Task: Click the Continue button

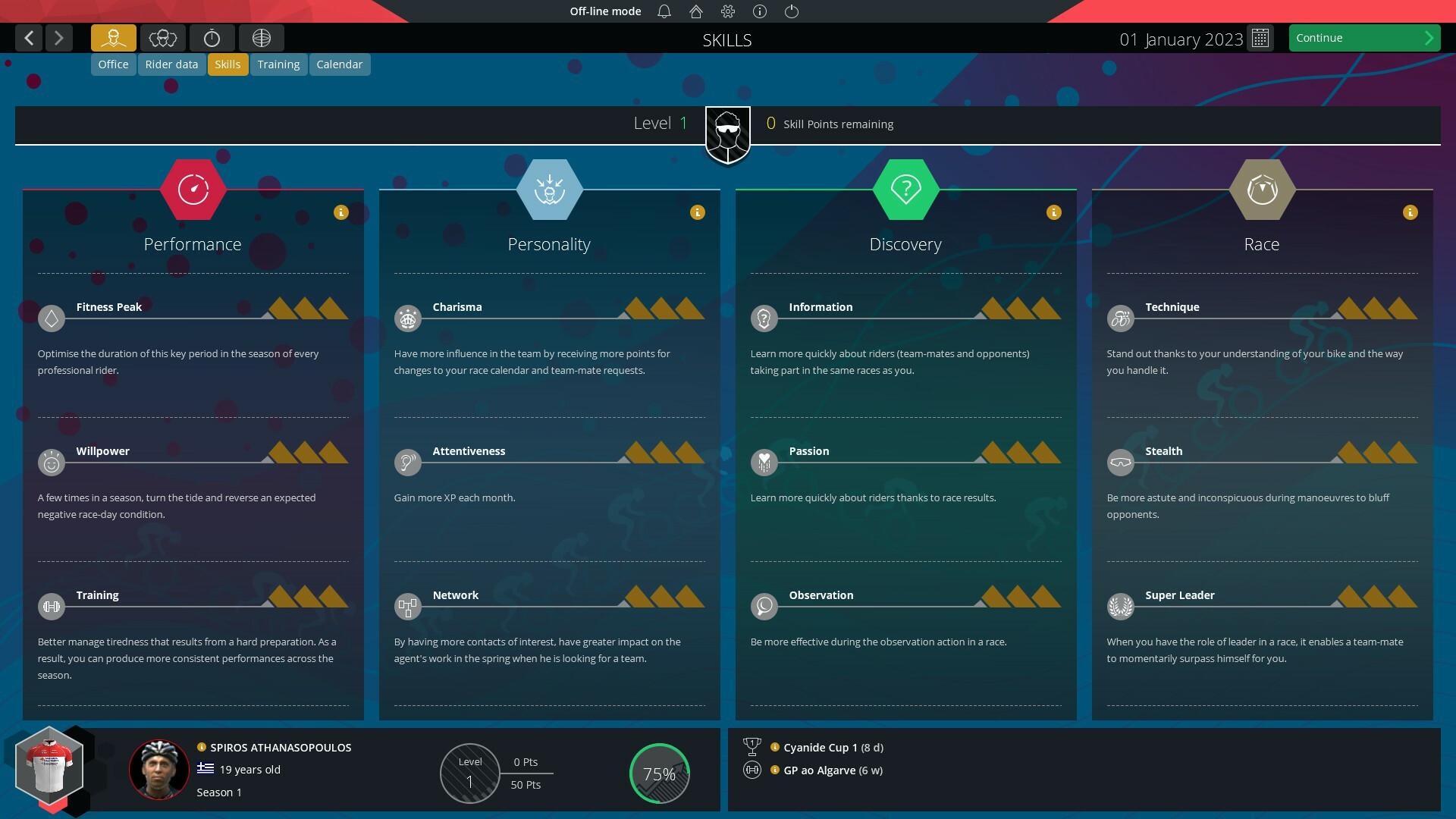Action: click(1361, 37)
